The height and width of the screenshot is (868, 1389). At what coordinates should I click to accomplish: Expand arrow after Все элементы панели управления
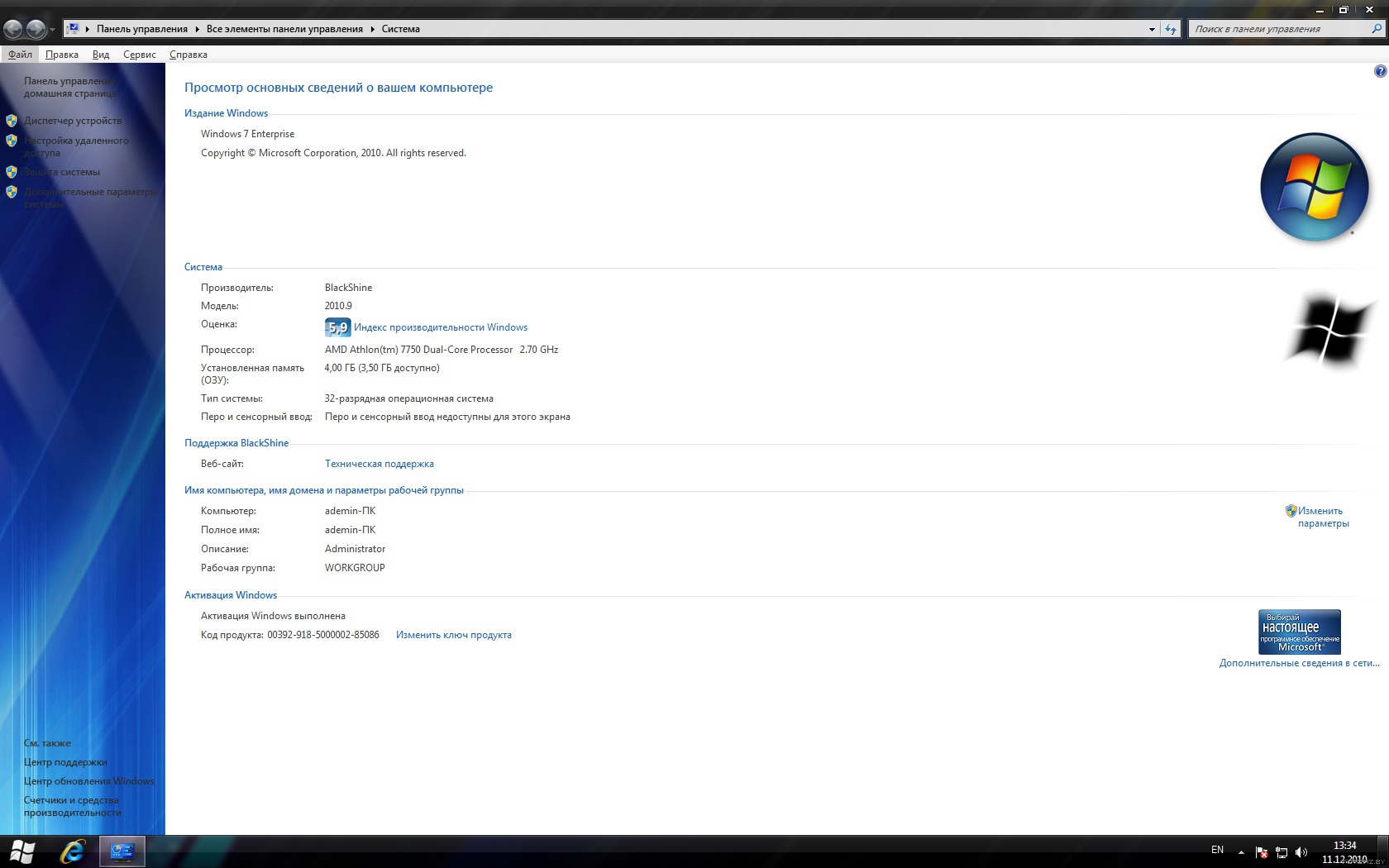372,29
